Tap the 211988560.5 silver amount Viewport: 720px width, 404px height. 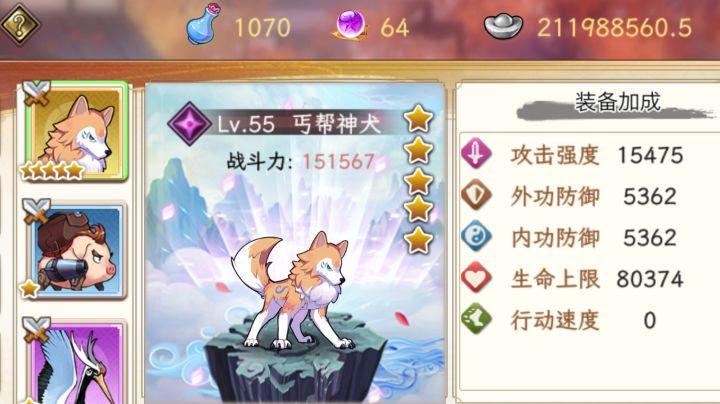pyautogui.click(x=614, y=28)
